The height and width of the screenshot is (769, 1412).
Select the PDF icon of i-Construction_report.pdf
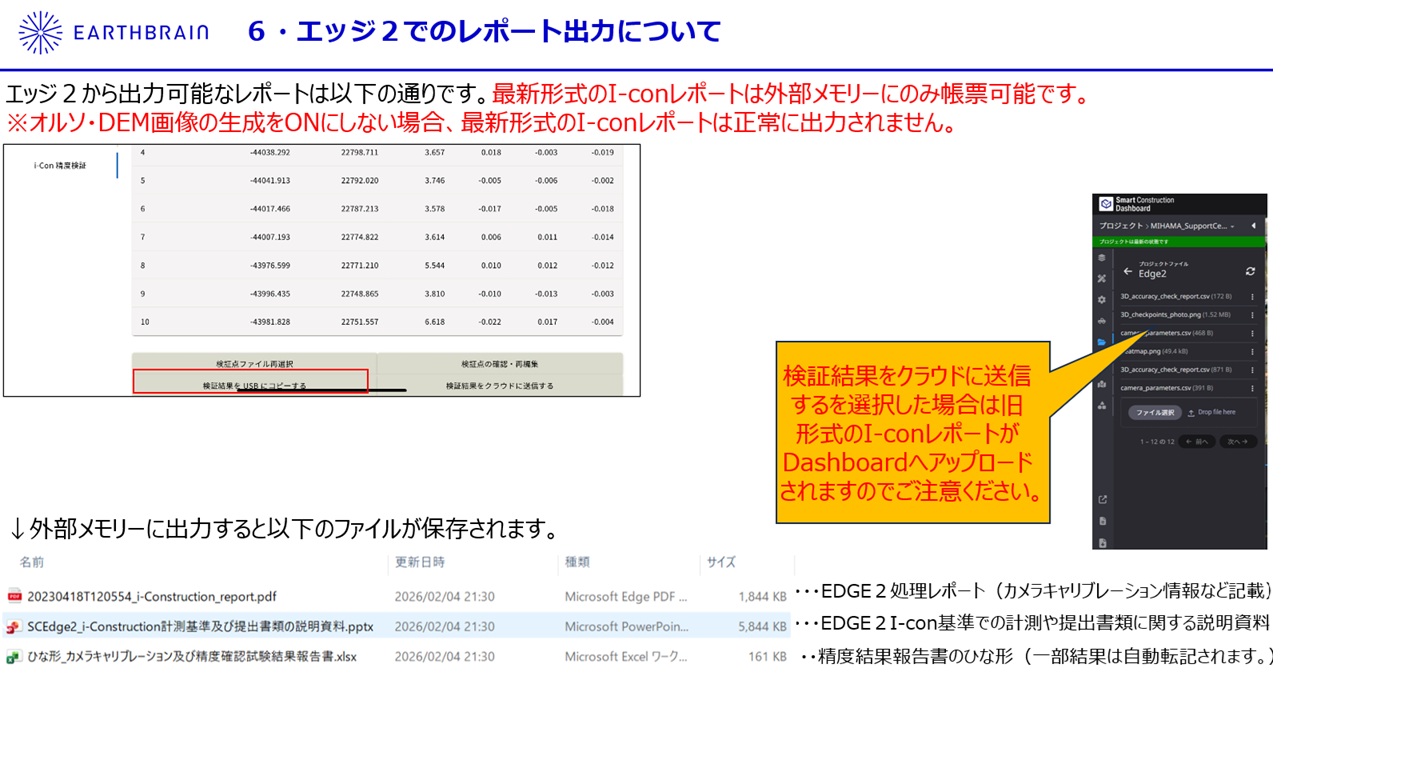pos(14,597)
